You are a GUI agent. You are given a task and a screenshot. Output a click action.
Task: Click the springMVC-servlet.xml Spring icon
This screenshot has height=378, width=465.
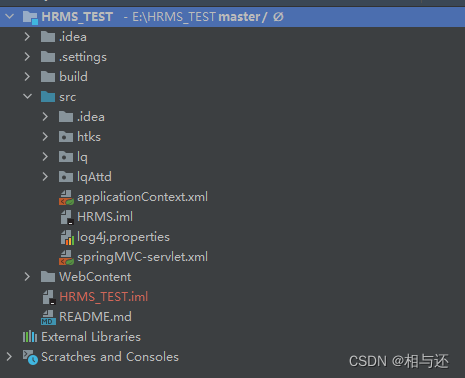[x=66, y=257]
